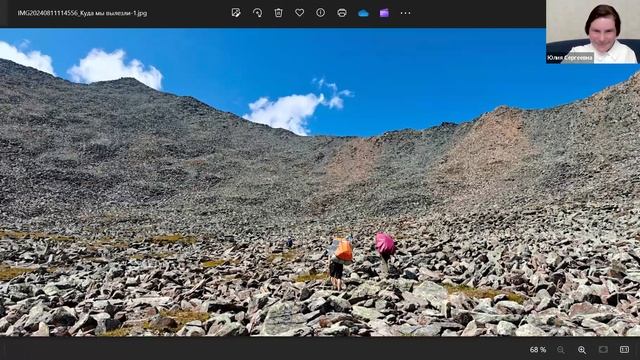Show file info via the info icon
This screenshot has height=360, width=640.
(x=321, y=13)
